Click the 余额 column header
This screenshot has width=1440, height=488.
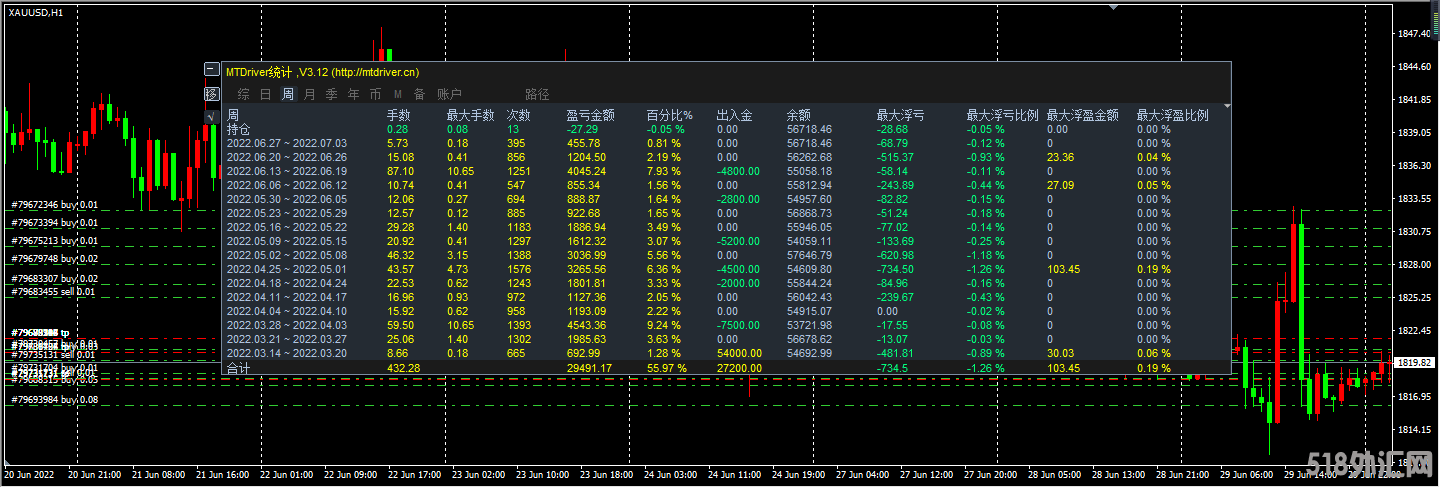click(799, 115)
